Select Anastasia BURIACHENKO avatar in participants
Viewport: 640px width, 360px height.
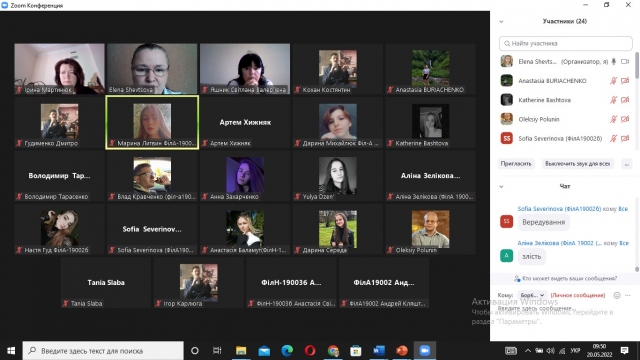coord(507,80)
